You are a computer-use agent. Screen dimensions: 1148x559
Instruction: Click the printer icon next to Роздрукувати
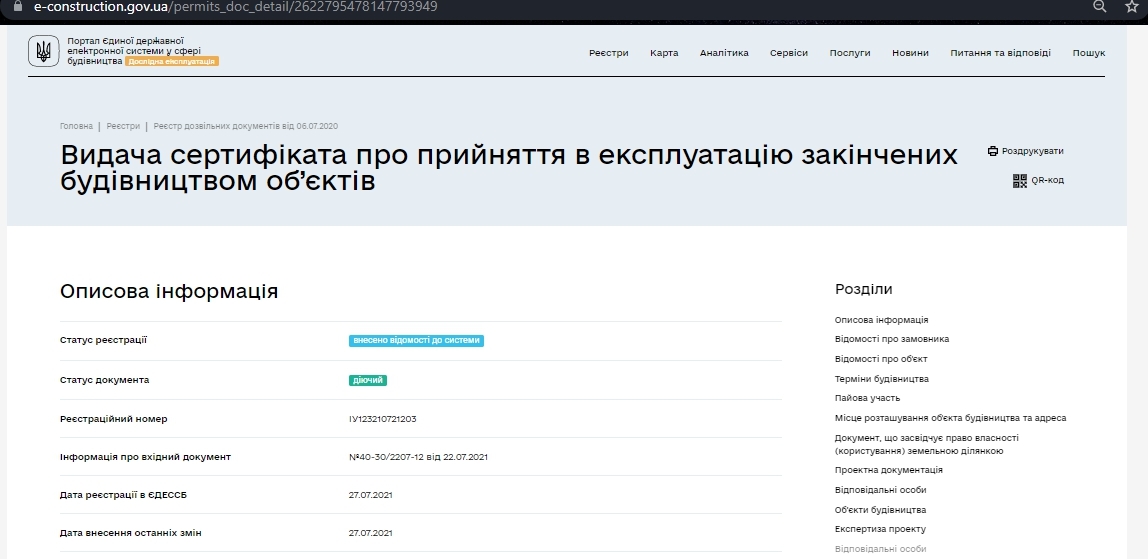[993, 151]
